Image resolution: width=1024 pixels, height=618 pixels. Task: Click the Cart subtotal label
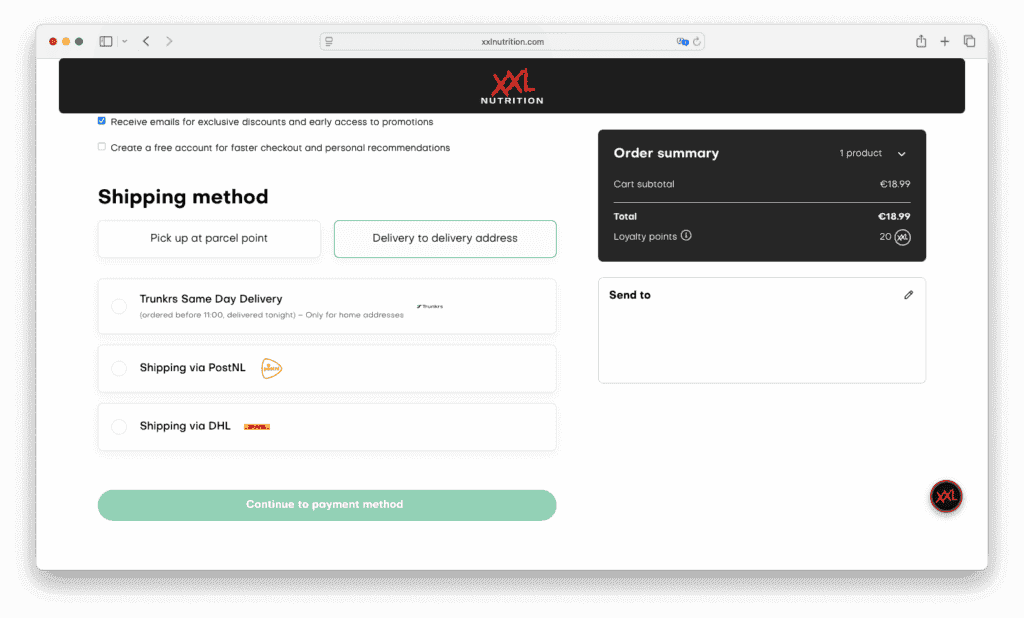point(644,184)
